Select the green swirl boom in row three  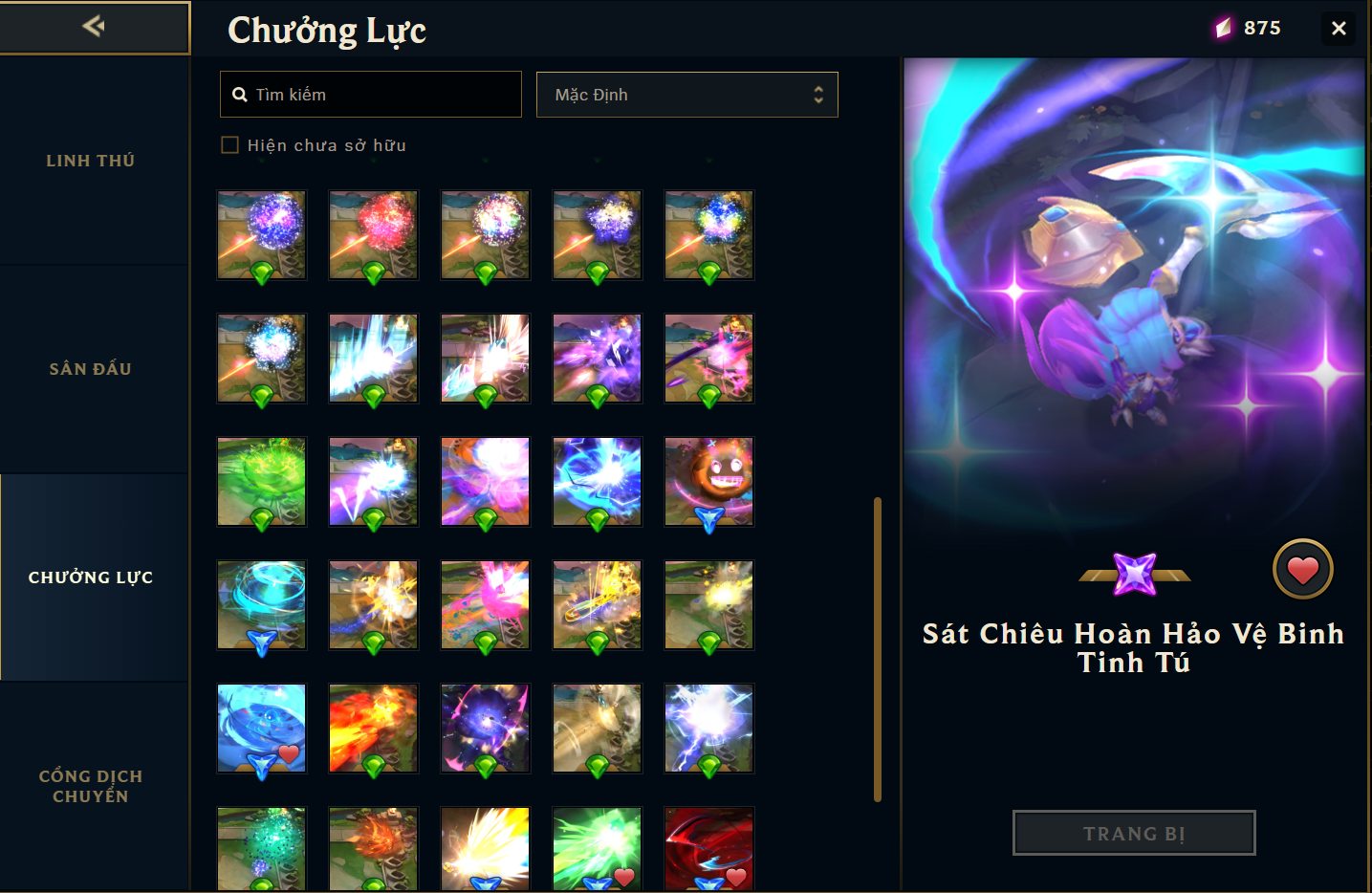tap(261, 482)
